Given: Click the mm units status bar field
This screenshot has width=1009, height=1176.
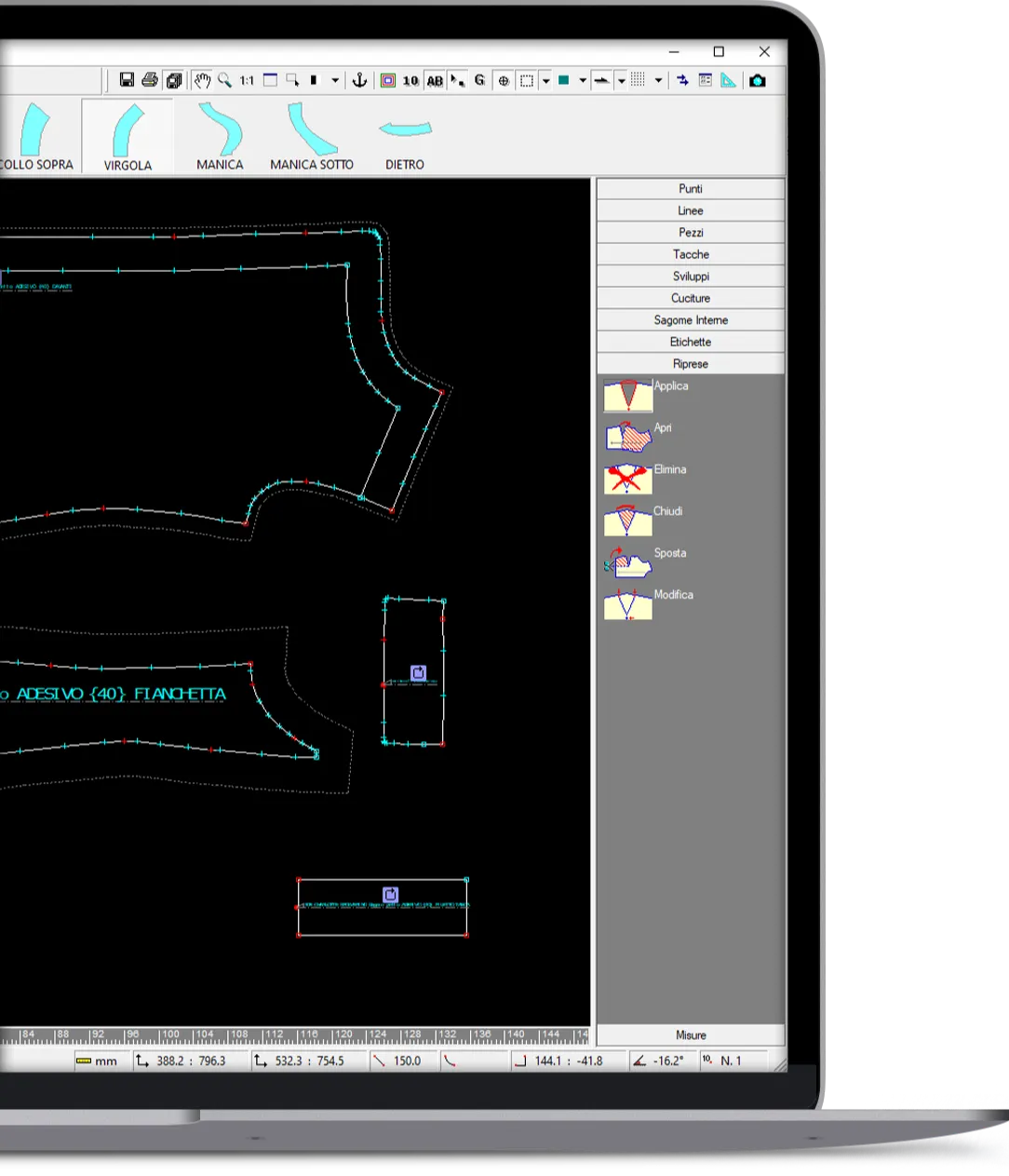Looking at the screenshot, I should (x=101, y=1061).
